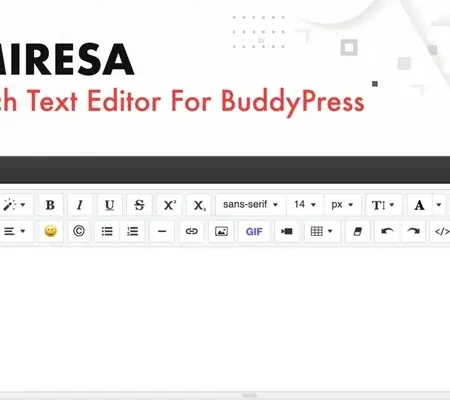This screenshot has width=450, height=400.
Task: Open the line height dropdown
Action: (x=384, y=205)
